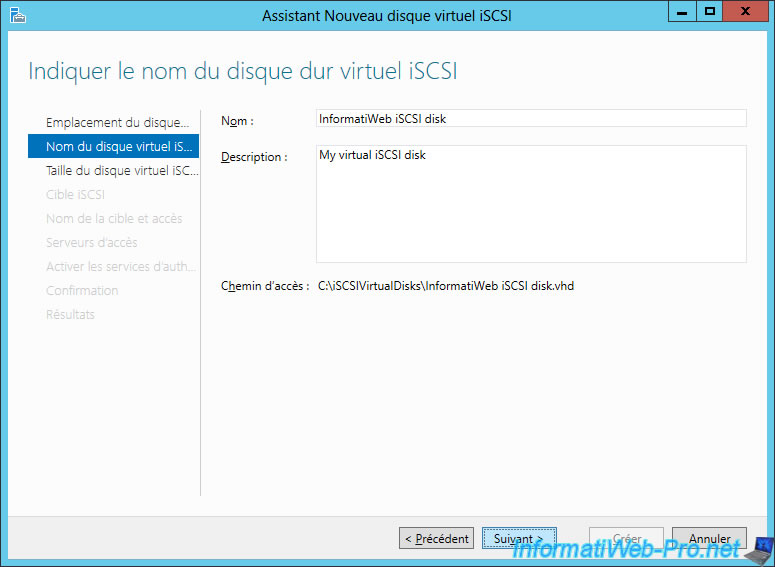Click the Chemin d'accès .vhd path text
The width and height of the screenshot is (775, 567).
pos(446,286)
